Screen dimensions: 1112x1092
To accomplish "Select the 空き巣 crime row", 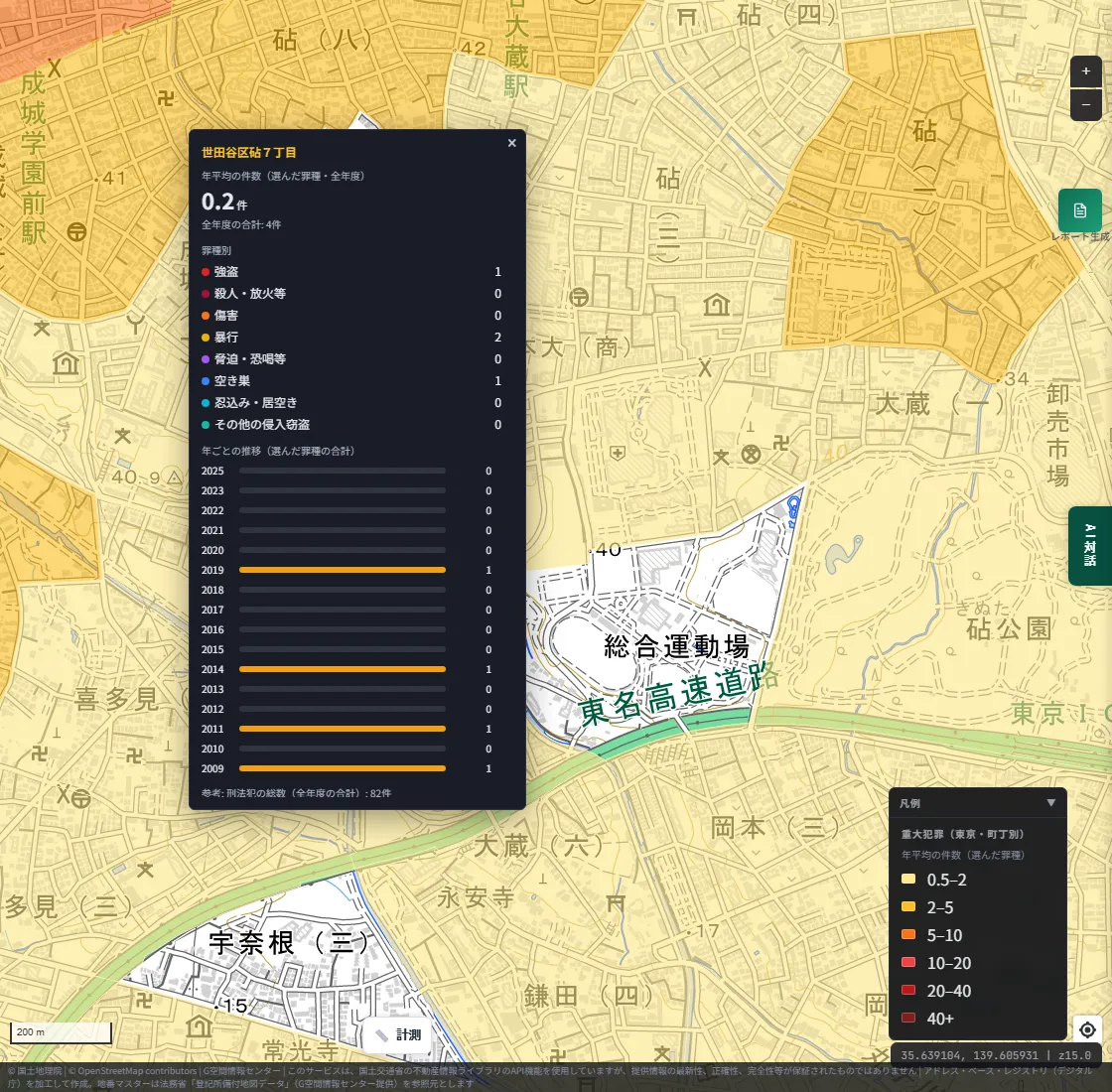I will (x=351, y=381).
